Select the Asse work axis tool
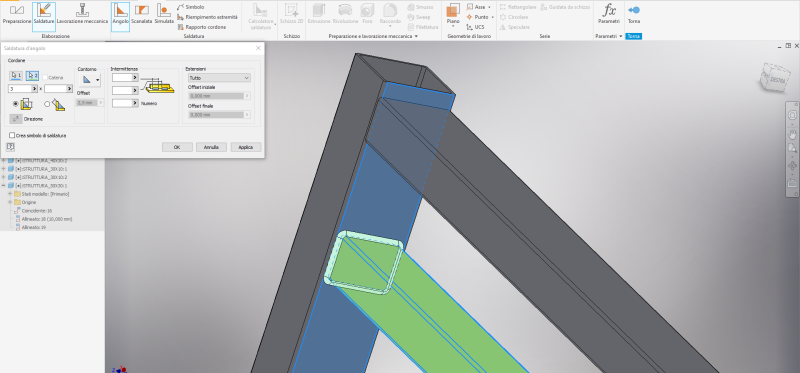The height and width of the screenshot is (373, 800). click(x=476, y=7)
